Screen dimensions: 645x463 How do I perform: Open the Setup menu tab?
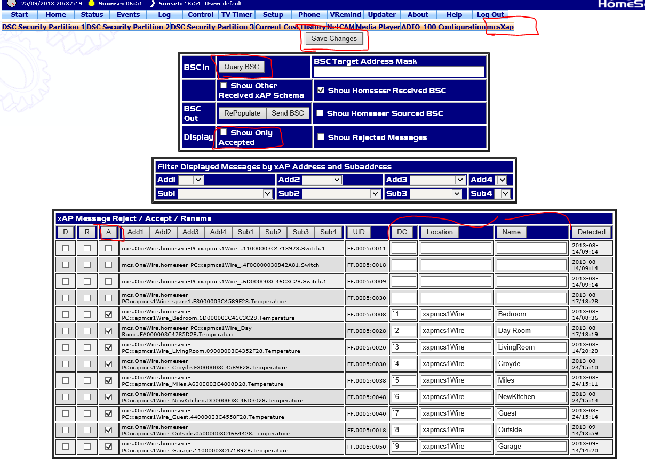click(x=272, y=16)
